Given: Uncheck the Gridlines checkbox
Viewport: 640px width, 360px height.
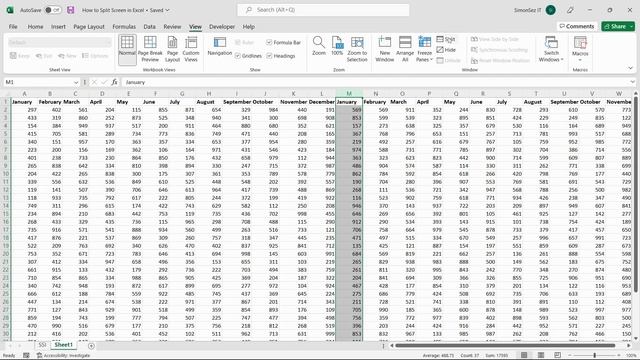Looking at the screenshot, I should (x=238, y=56).
